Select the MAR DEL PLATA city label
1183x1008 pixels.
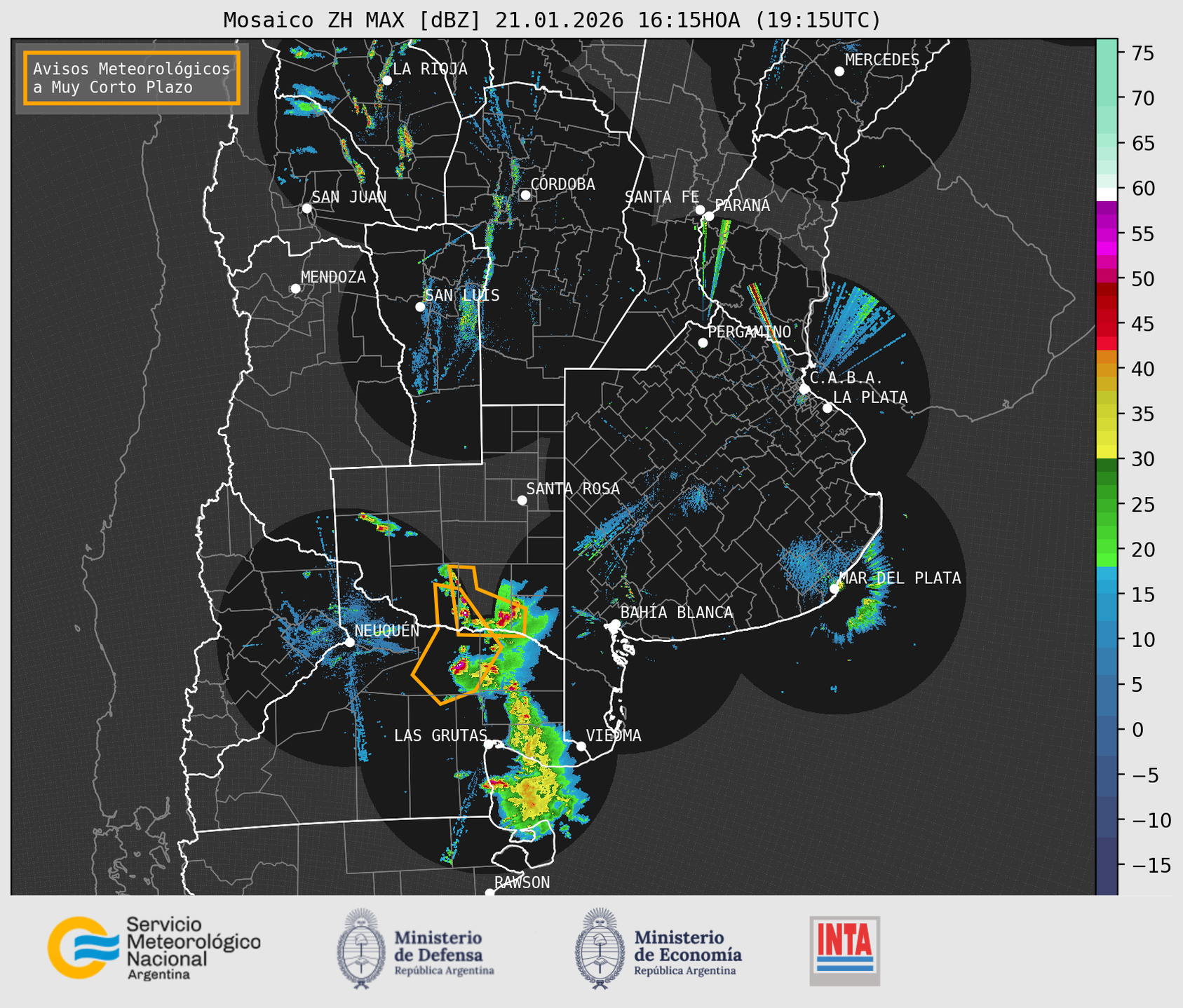coord(900,578)
